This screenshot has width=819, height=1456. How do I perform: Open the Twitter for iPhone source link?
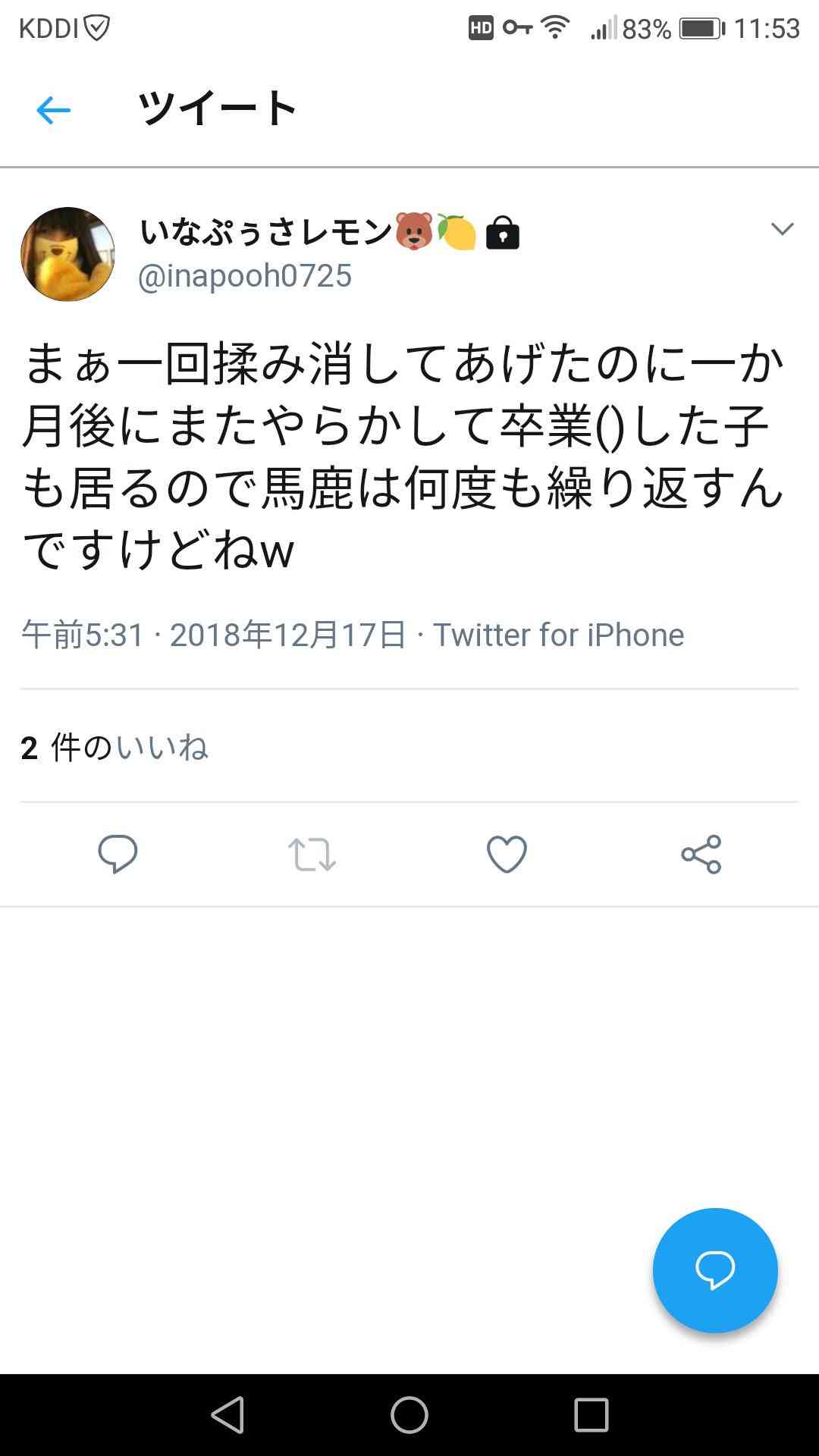tap(558, 635)
